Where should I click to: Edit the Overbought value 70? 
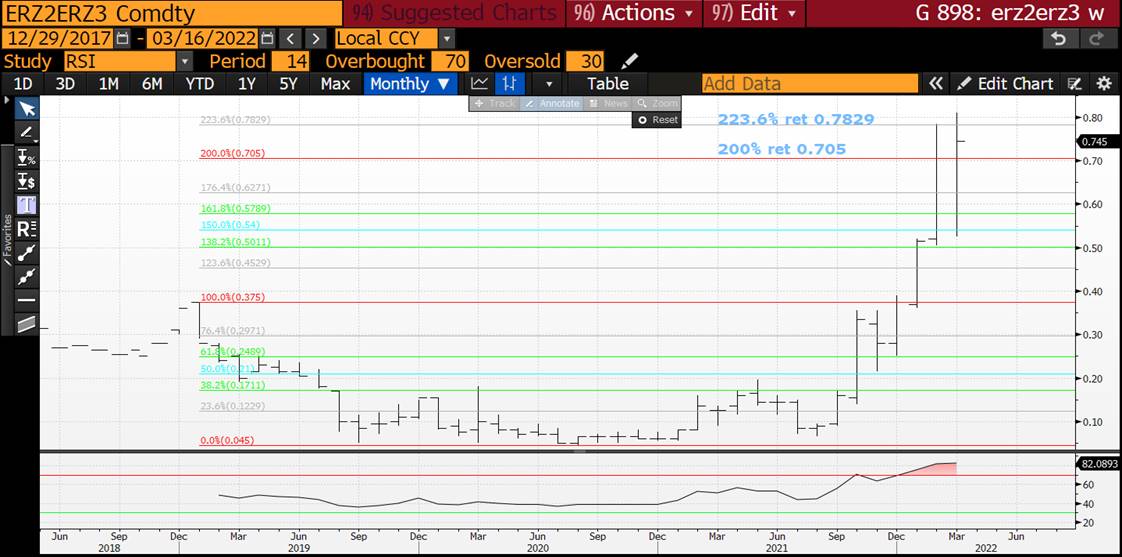tap(450, 61)
